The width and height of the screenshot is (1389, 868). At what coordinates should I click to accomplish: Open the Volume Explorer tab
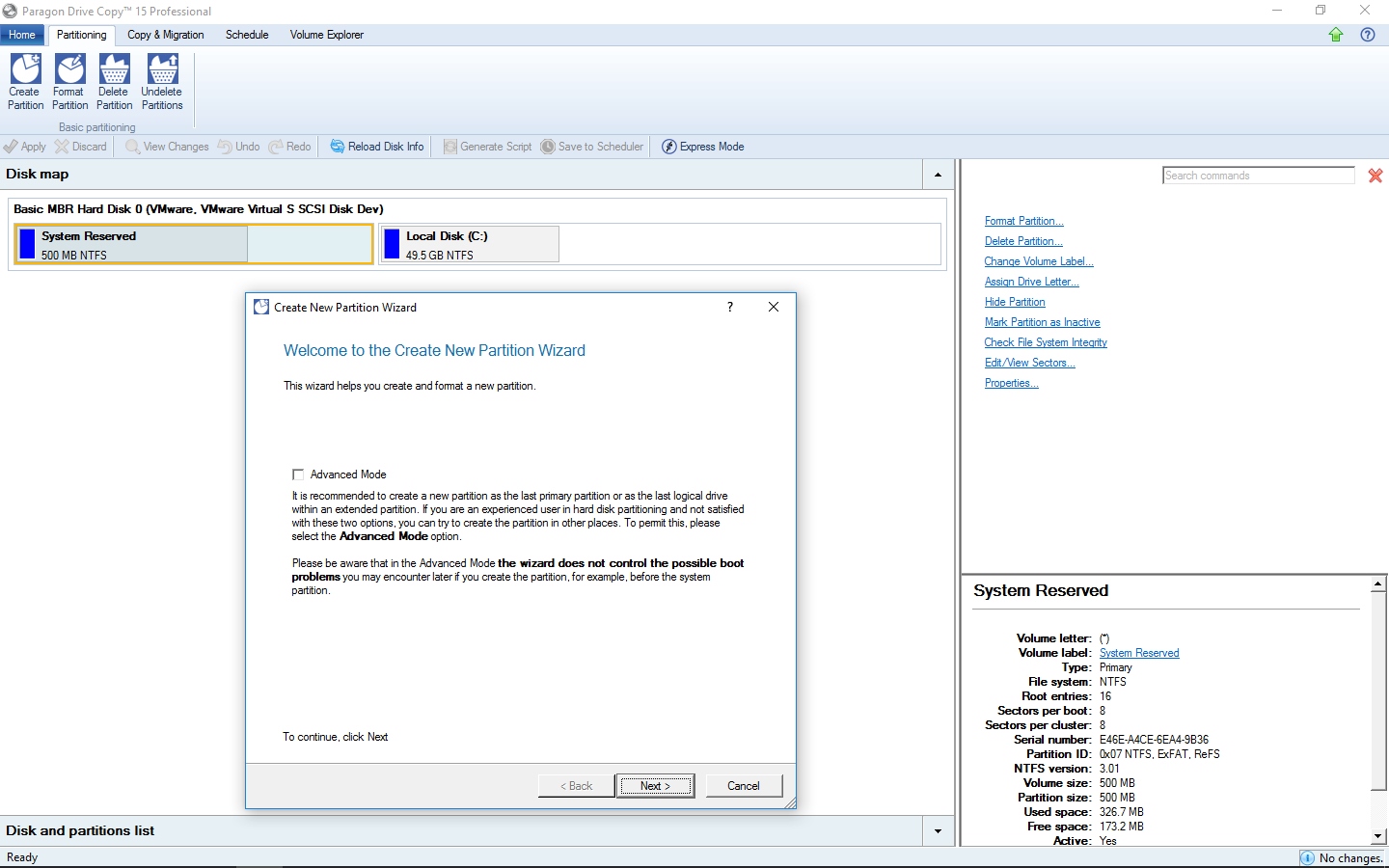327,35
